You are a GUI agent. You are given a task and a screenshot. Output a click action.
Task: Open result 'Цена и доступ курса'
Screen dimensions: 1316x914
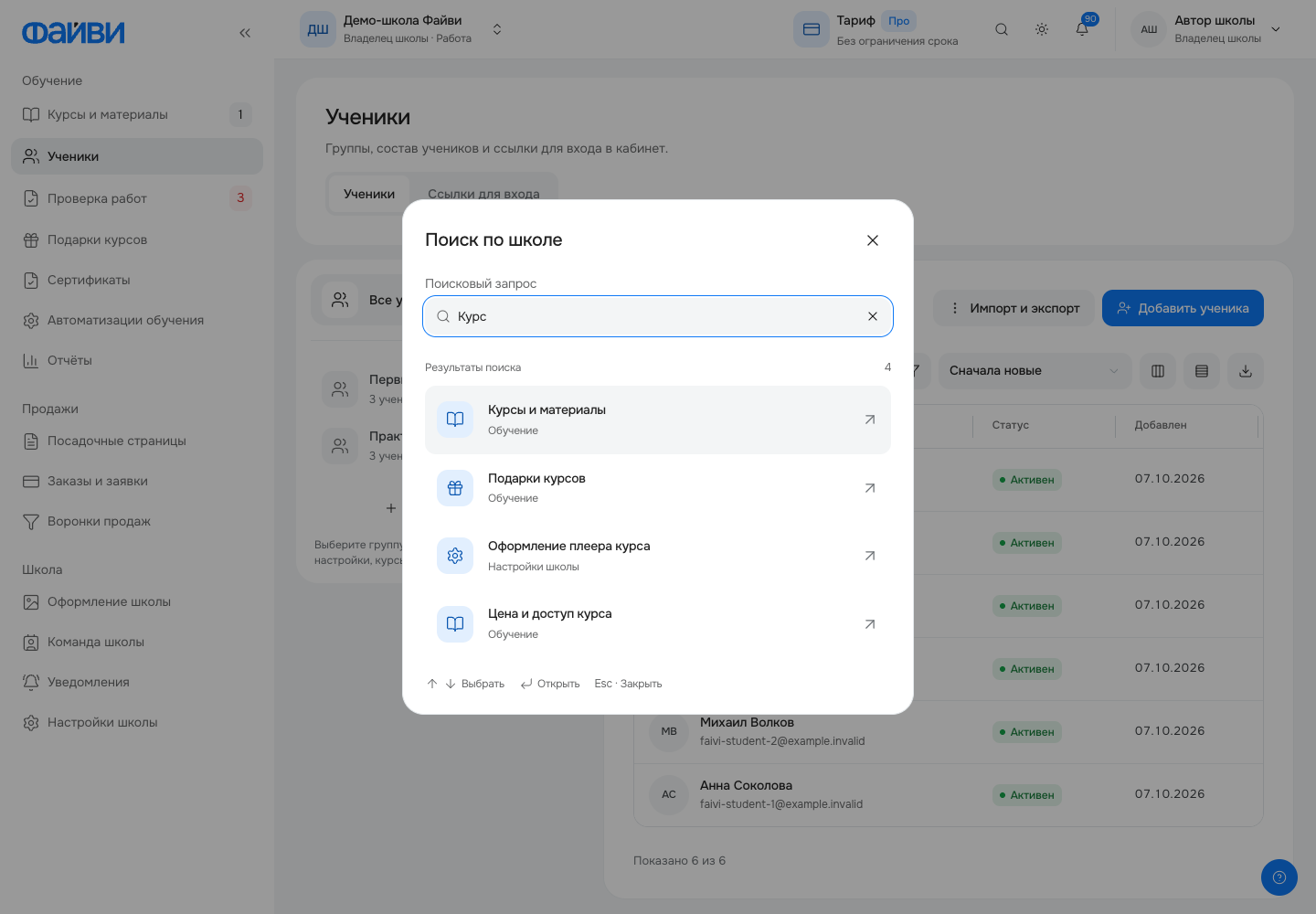click(x=658, y=624)
